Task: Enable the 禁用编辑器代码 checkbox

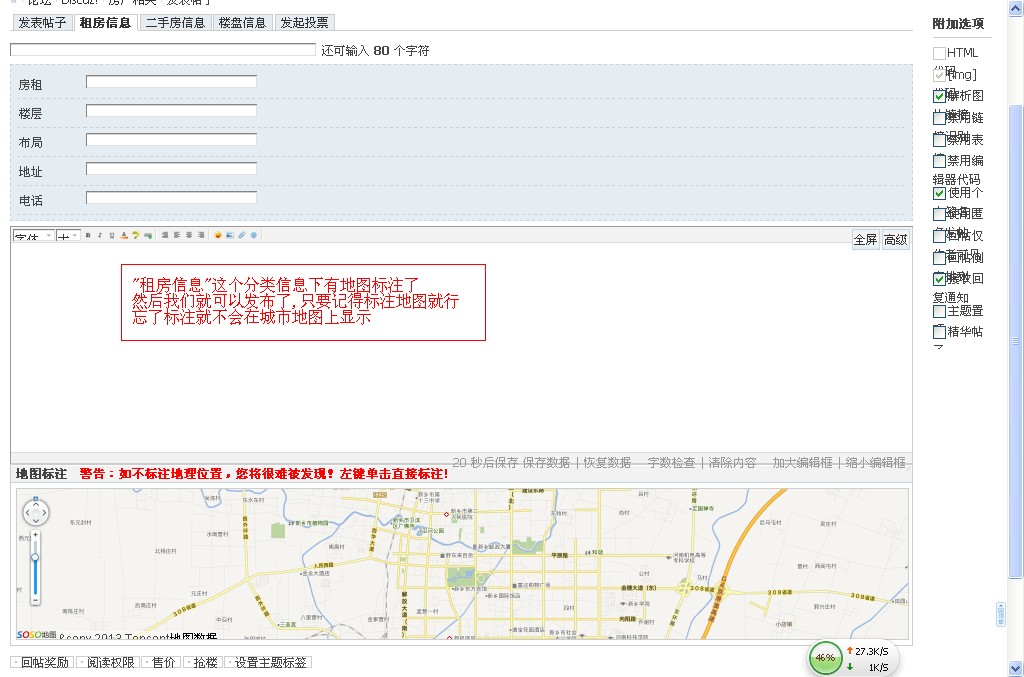Action: tap(939, 161)
